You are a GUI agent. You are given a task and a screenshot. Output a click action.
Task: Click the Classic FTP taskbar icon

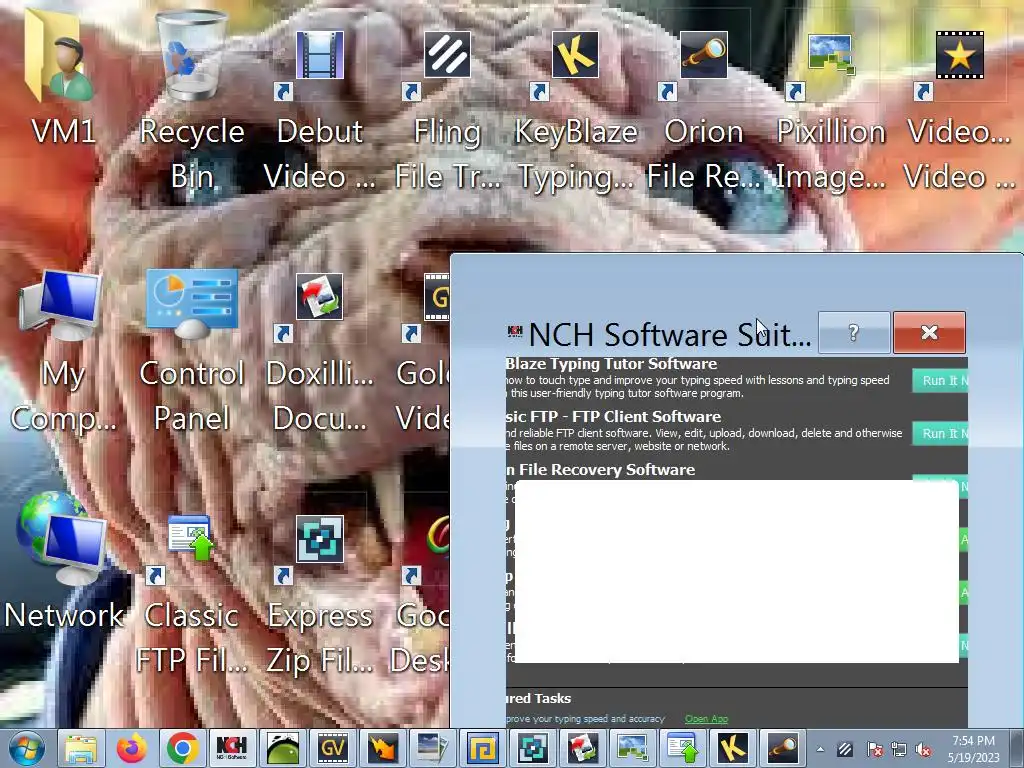click(682, 748)
